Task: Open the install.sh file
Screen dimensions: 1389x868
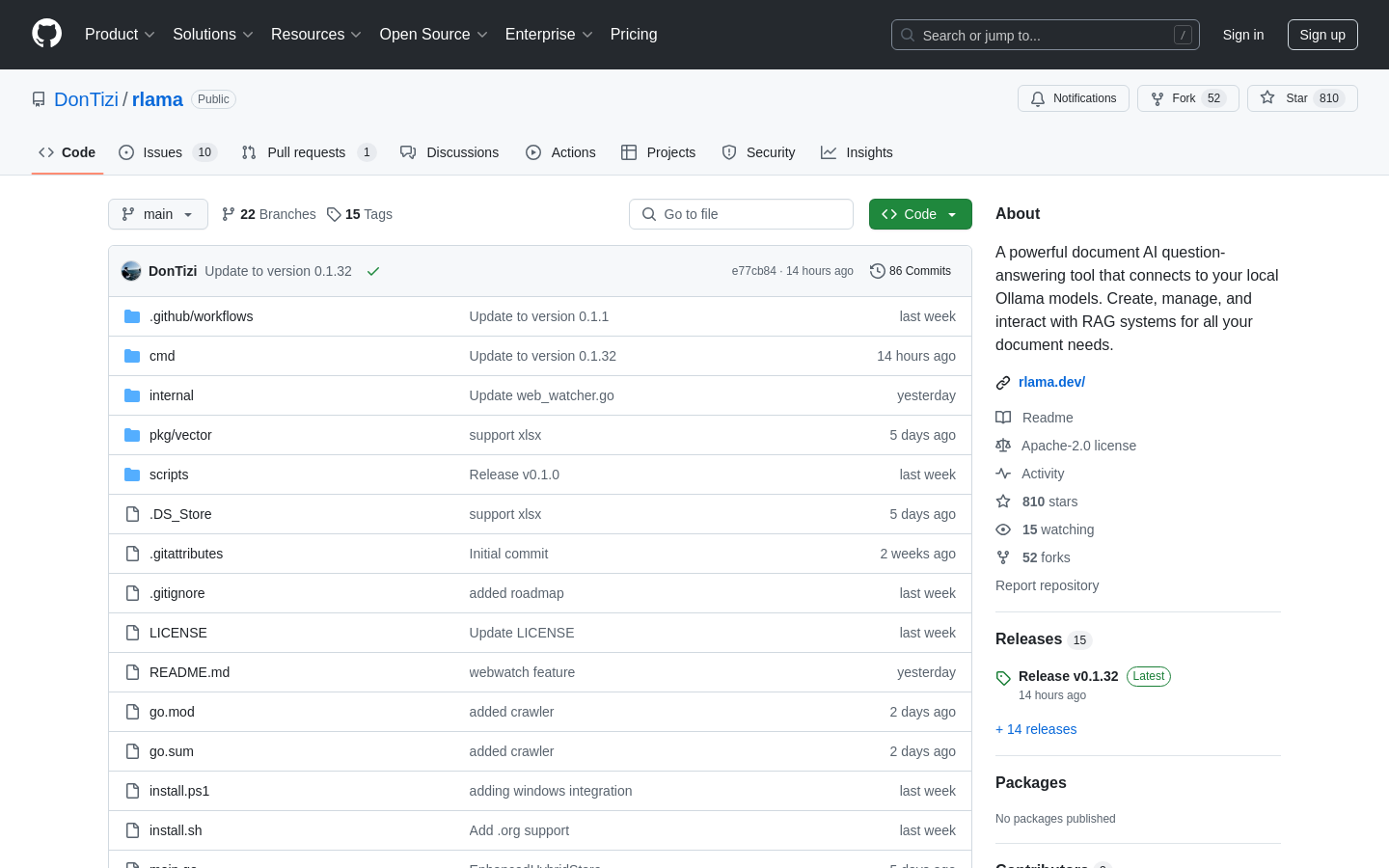Action: click(176, 830)
